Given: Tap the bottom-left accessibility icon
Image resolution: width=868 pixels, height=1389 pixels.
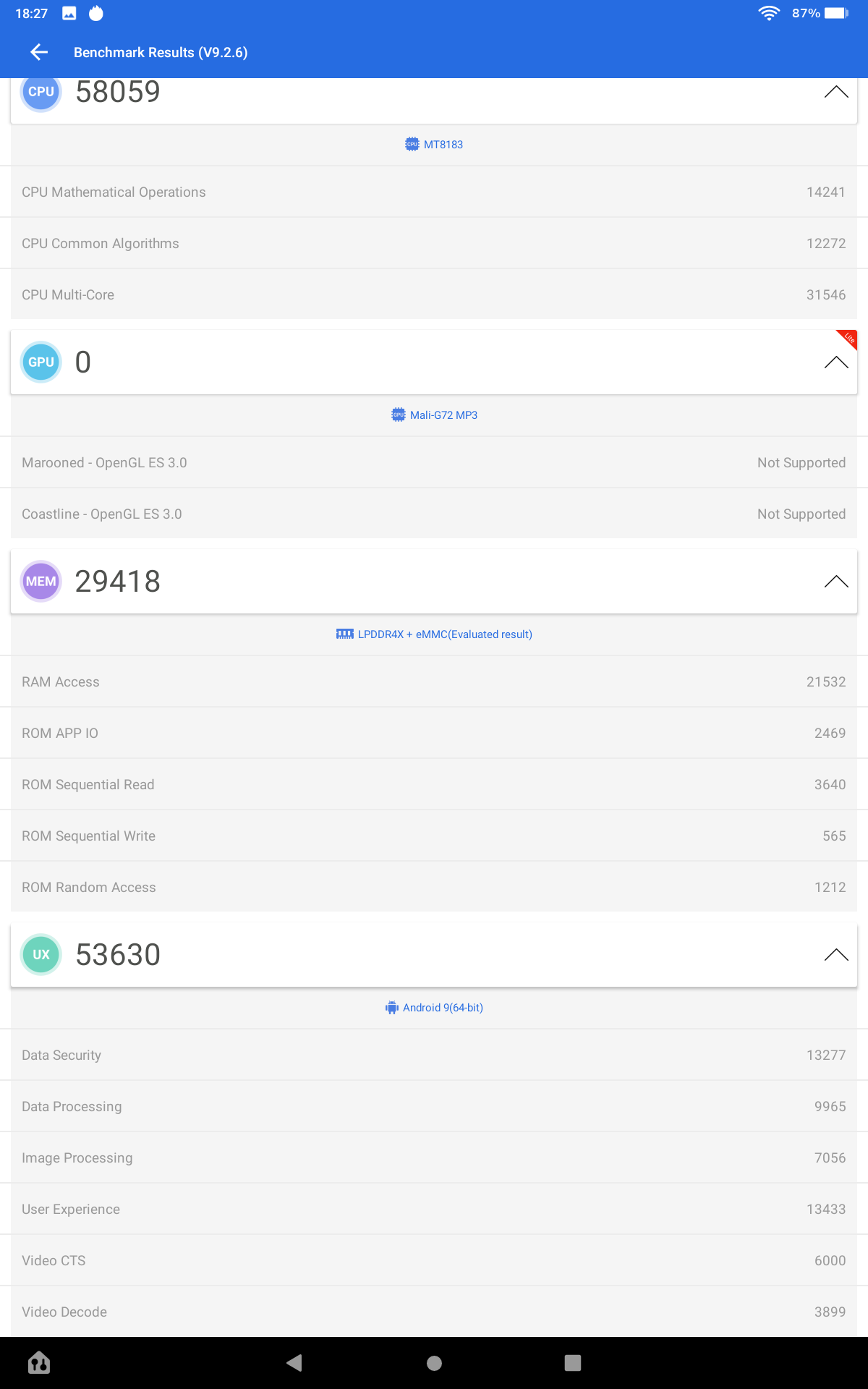Looking at the screenshot, I should pos(39,1363).
